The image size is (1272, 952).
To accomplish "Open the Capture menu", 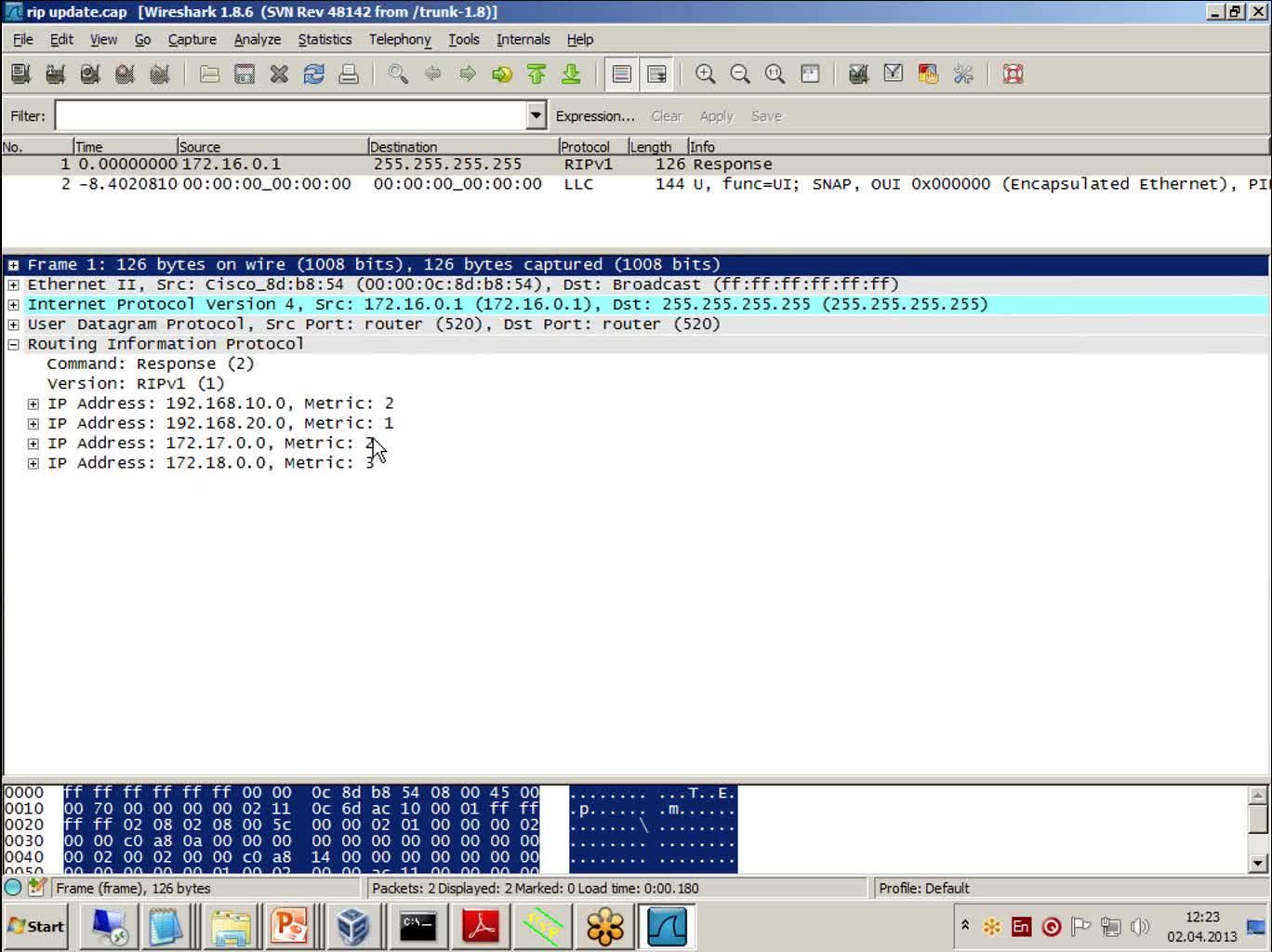I will [192, 39].
